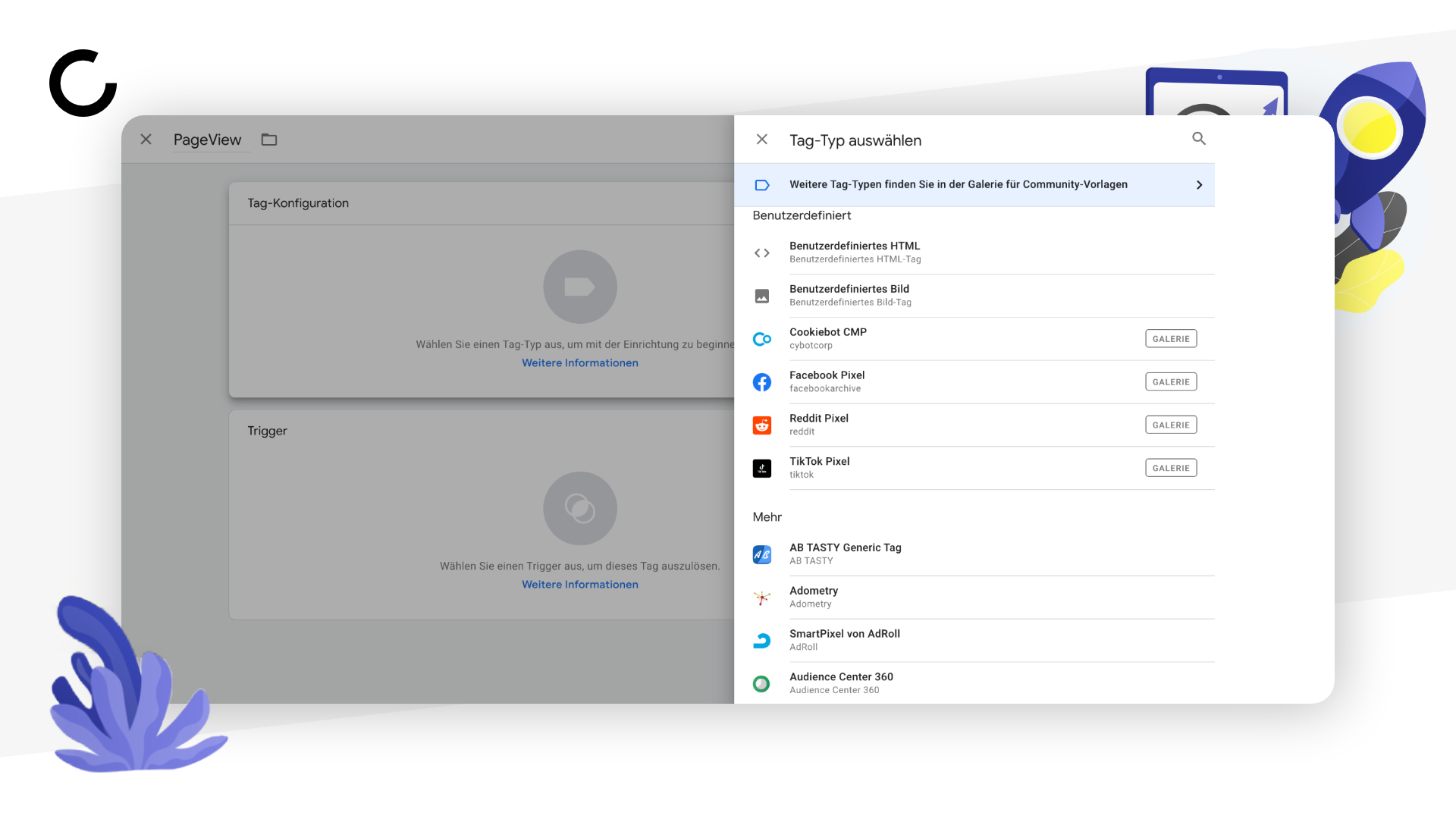Viewport: 1456px width, 819px height.
Task: Click the Reddit Pixel logo icon
Action: 762,425
